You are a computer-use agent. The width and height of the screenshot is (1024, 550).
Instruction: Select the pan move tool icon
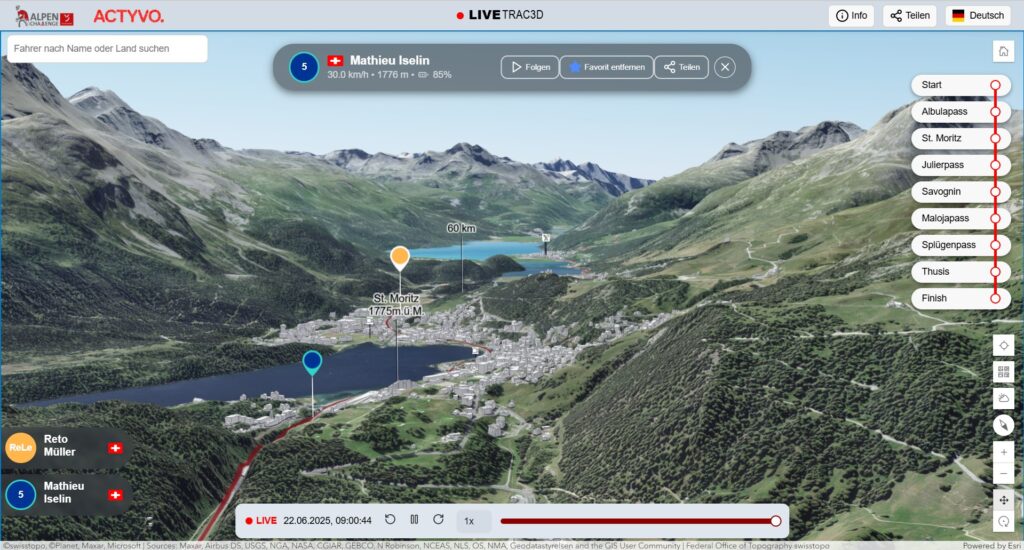coord(1004,499)
